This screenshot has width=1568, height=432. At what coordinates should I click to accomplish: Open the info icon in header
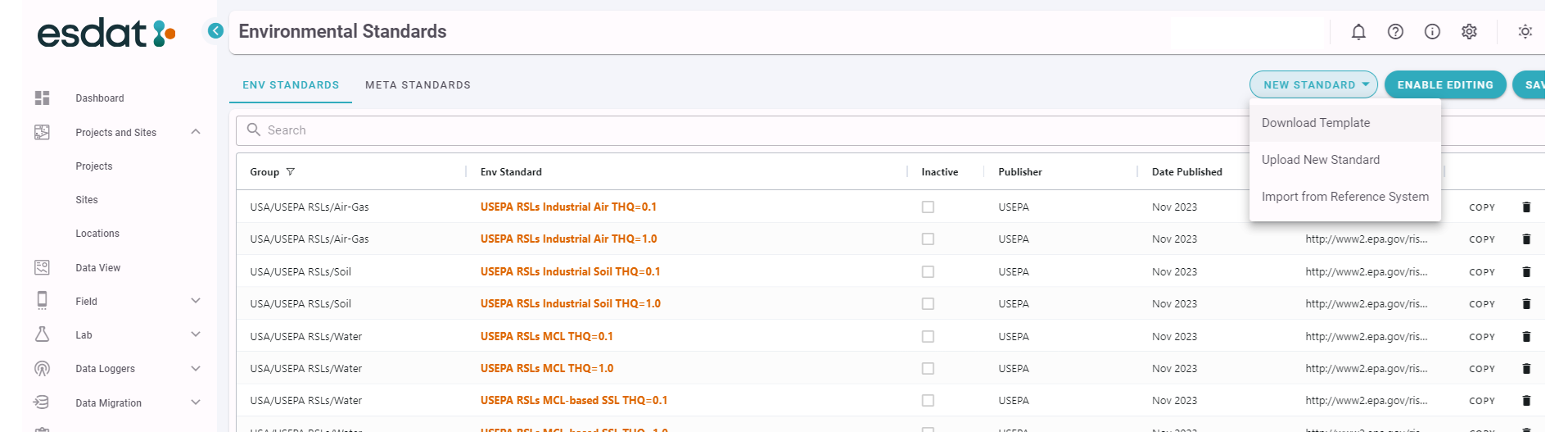(1432, 32)
